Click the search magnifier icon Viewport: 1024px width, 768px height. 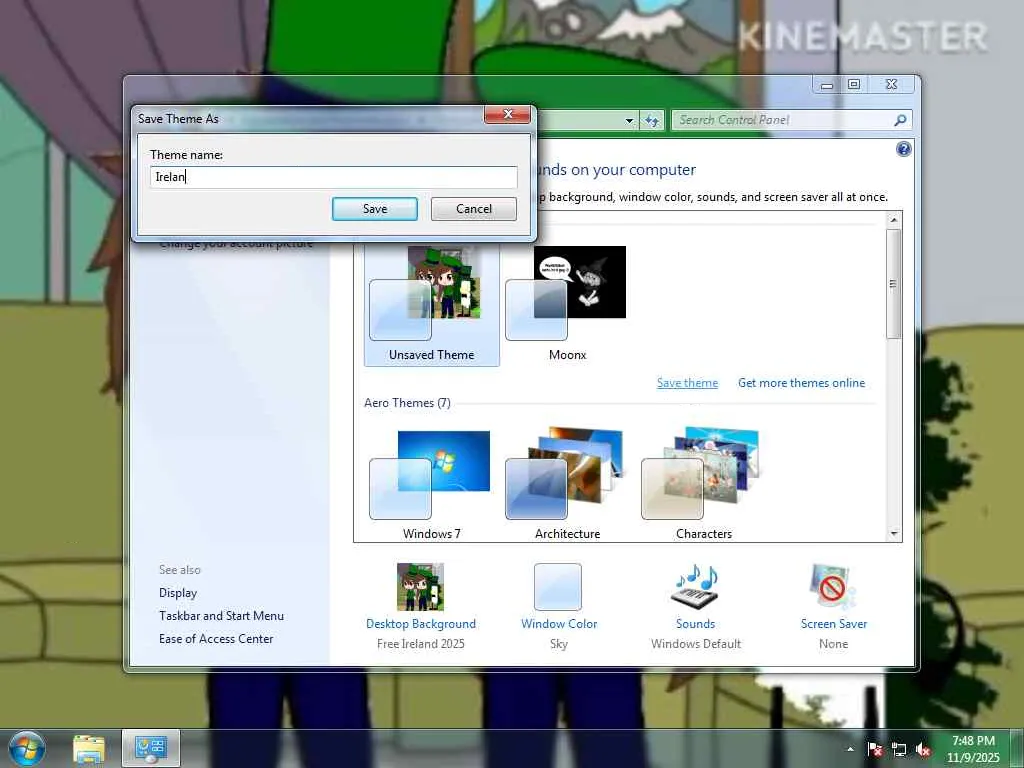[x=900, y=120]
